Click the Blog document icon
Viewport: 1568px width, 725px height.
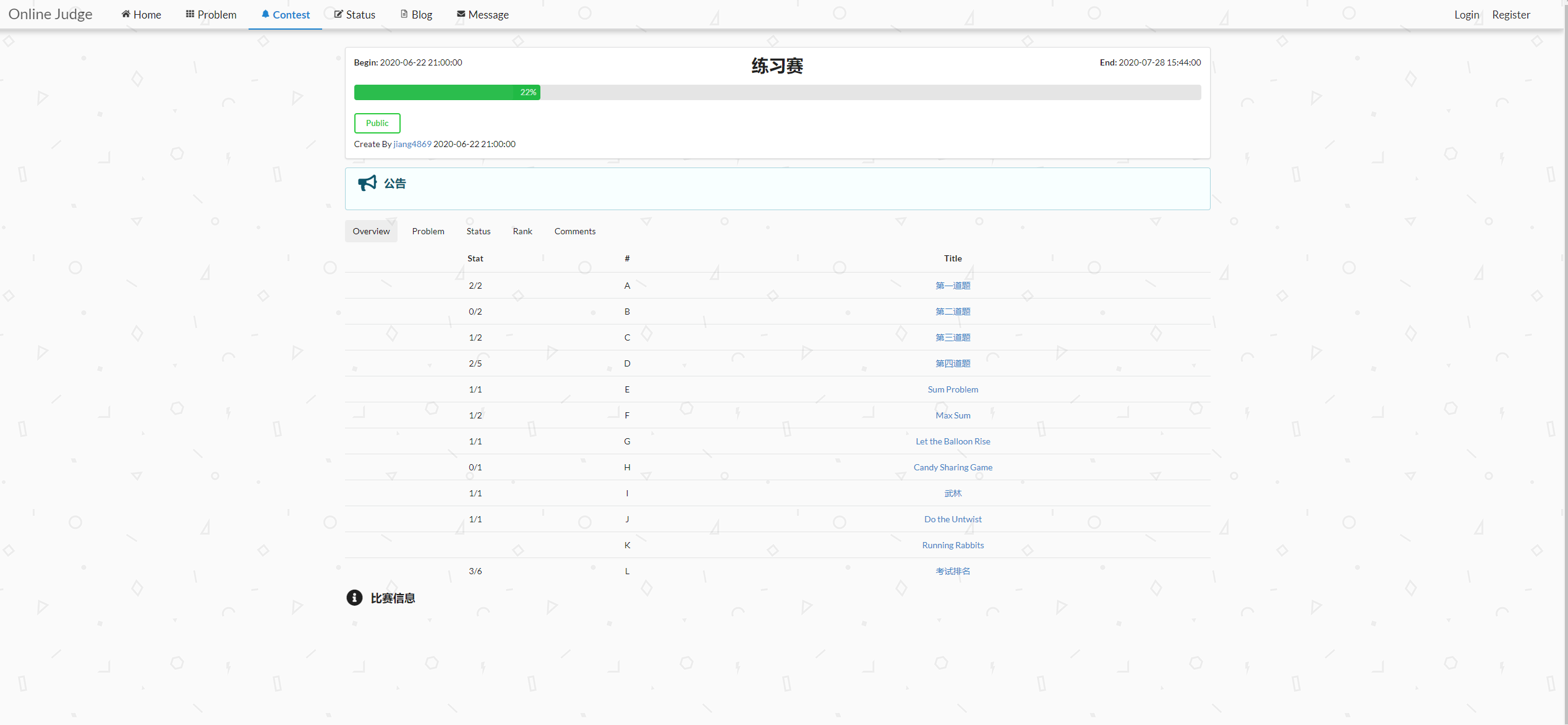(x=404, y=14)
